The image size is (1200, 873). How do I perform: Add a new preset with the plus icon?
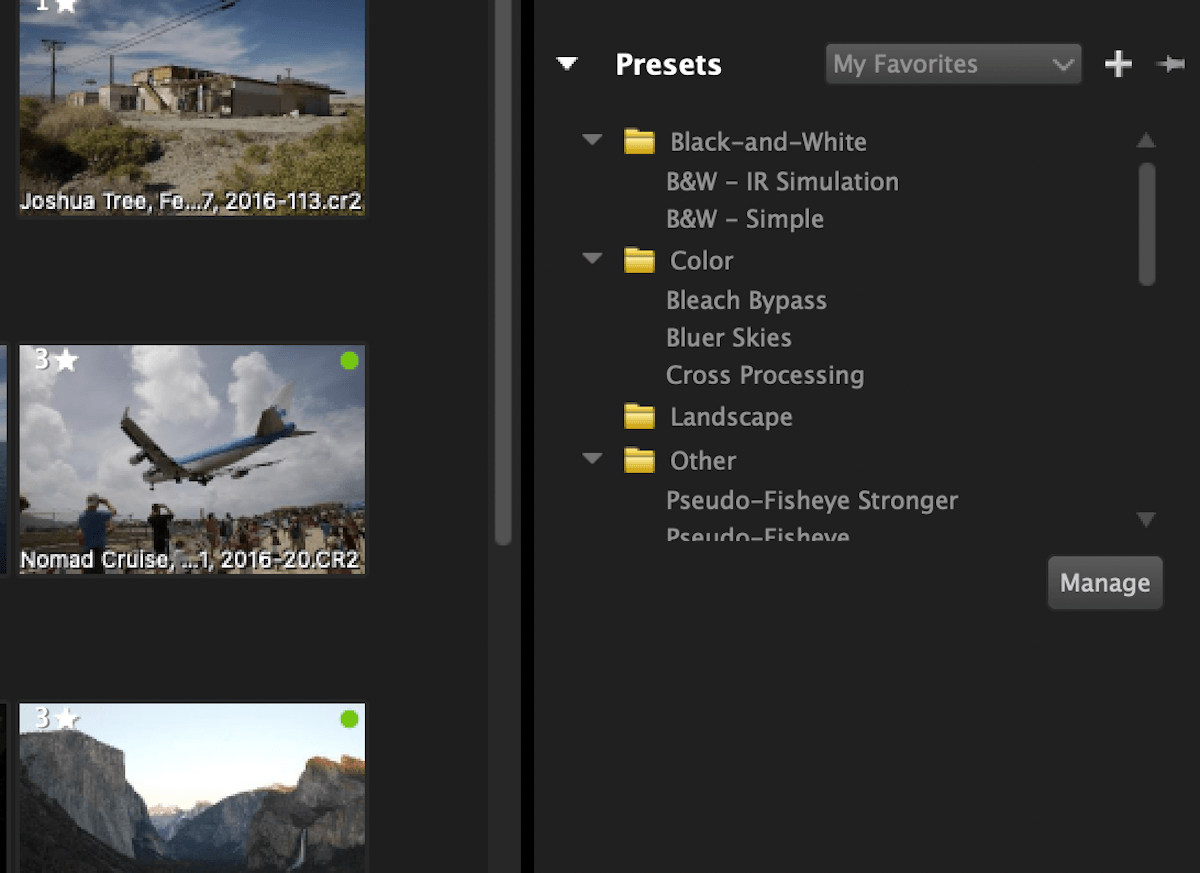pos(1118,63)
